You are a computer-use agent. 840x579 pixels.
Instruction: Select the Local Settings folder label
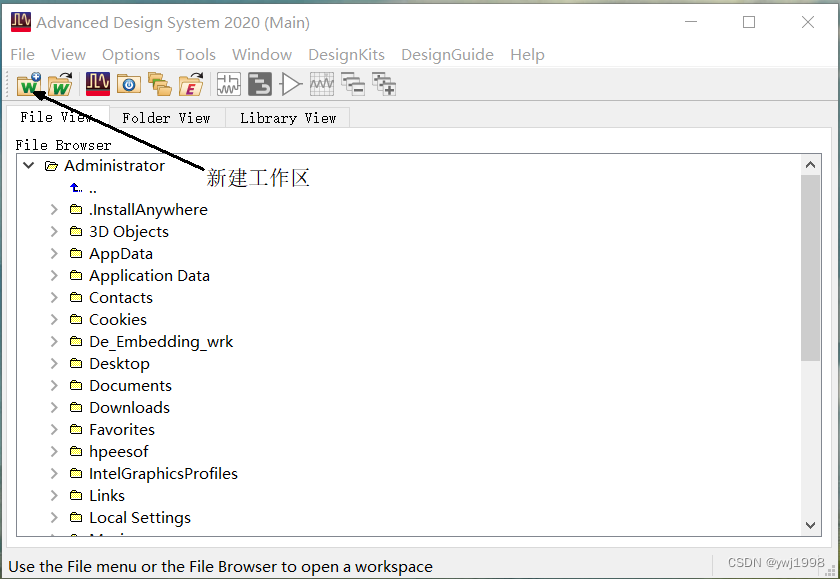coord(140,518)
